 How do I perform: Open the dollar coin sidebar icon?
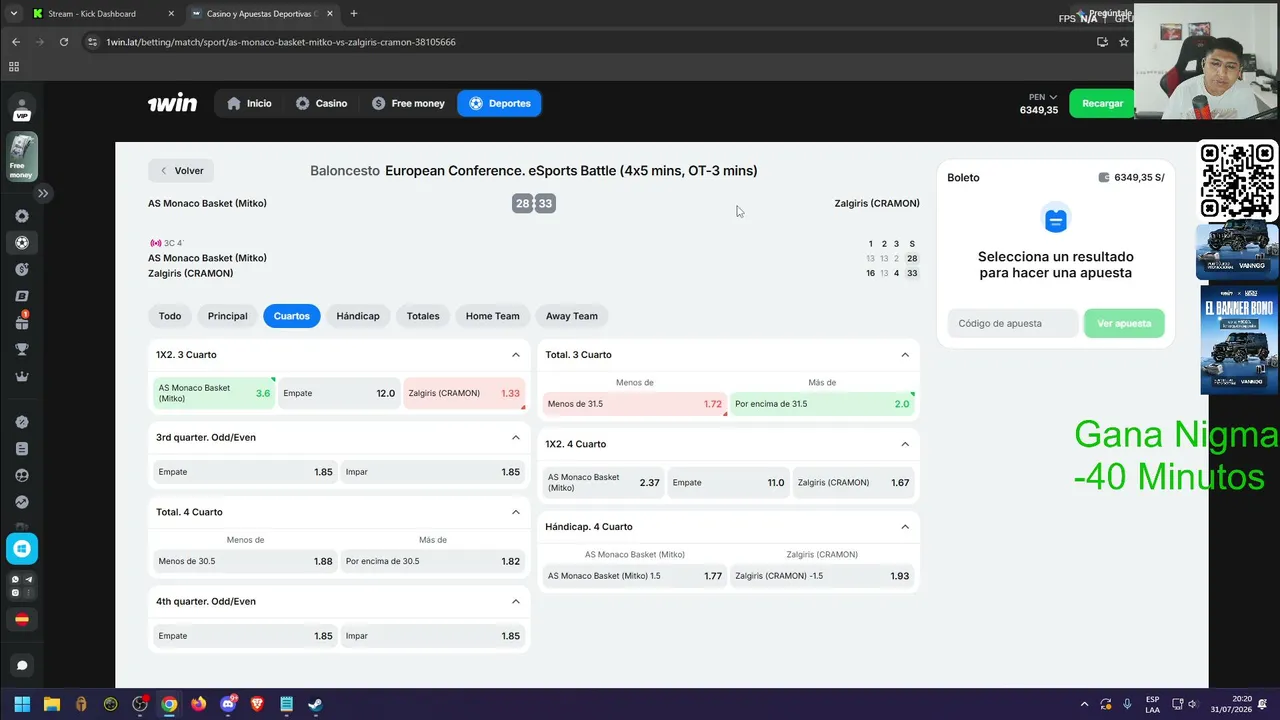(22, 269)
